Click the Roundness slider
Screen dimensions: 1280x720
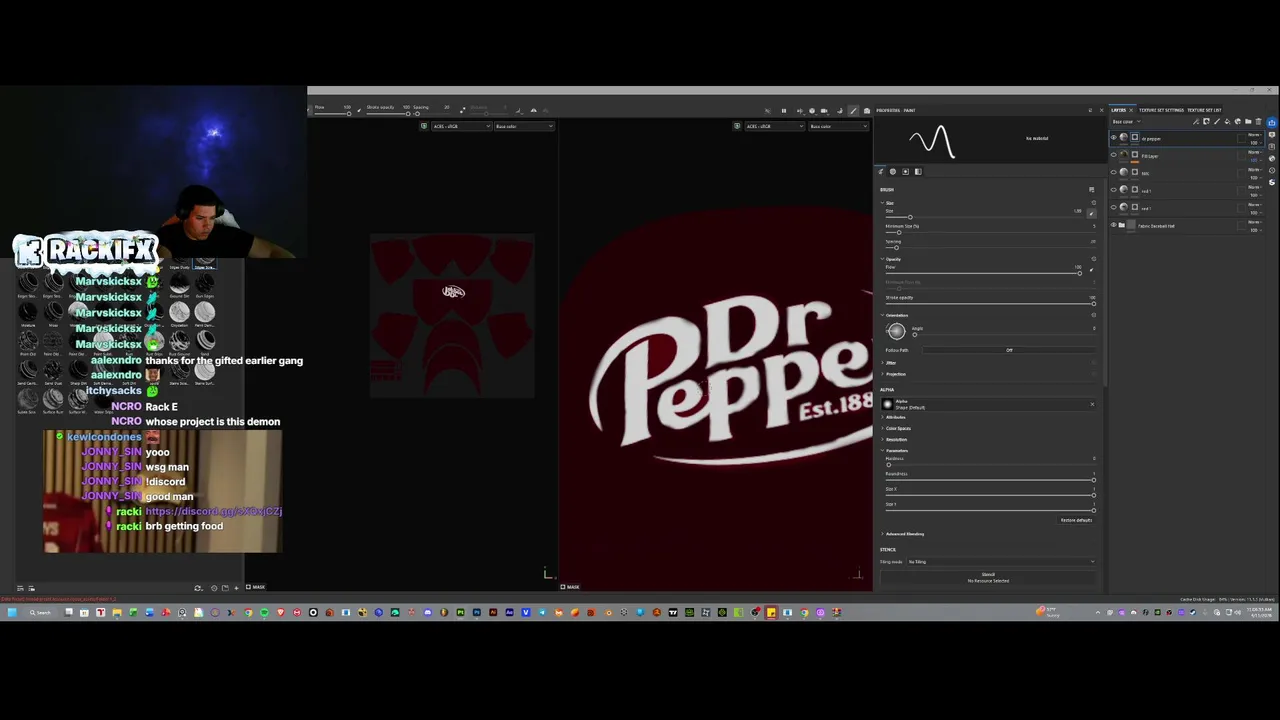(990, 480)
